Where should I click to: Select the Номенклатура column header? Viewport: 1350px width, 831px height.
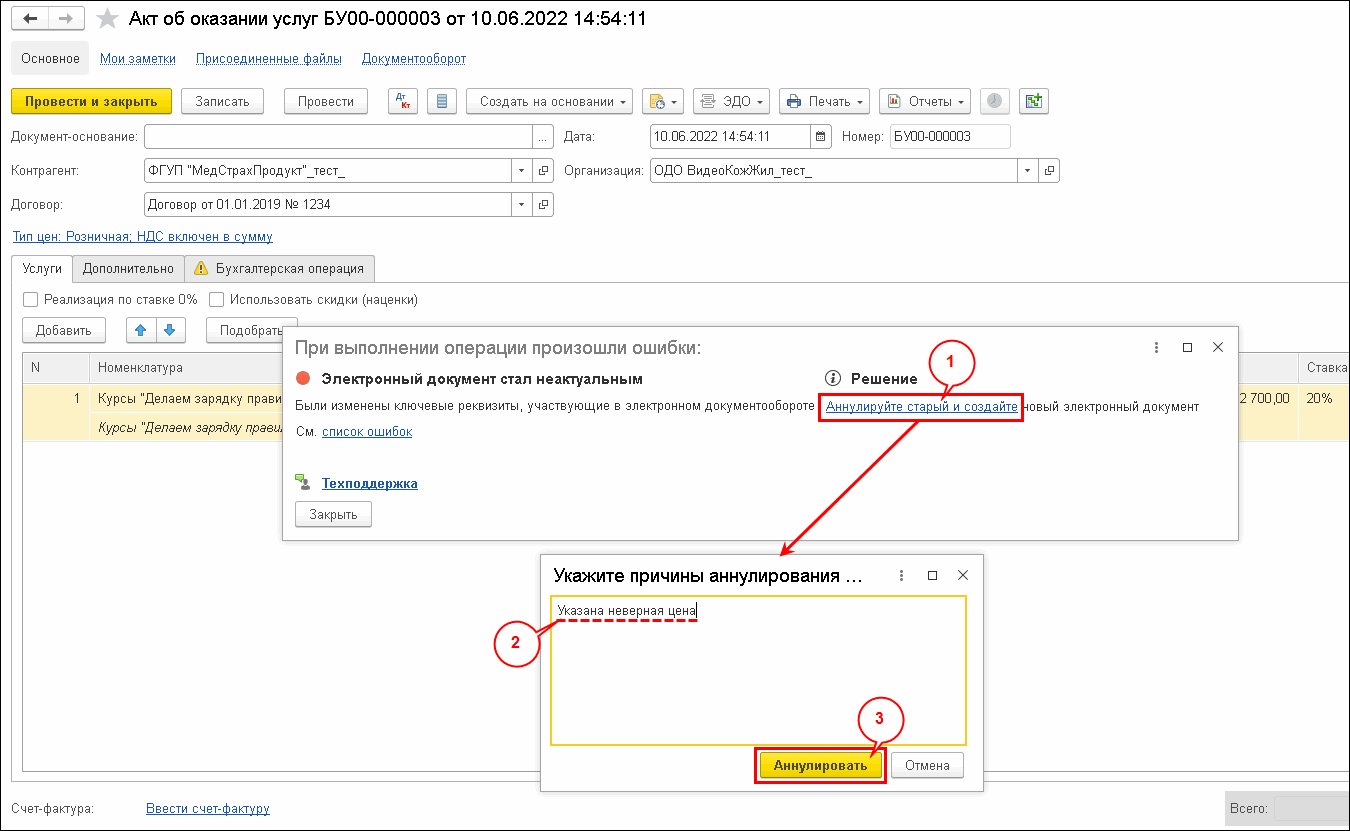186,367
